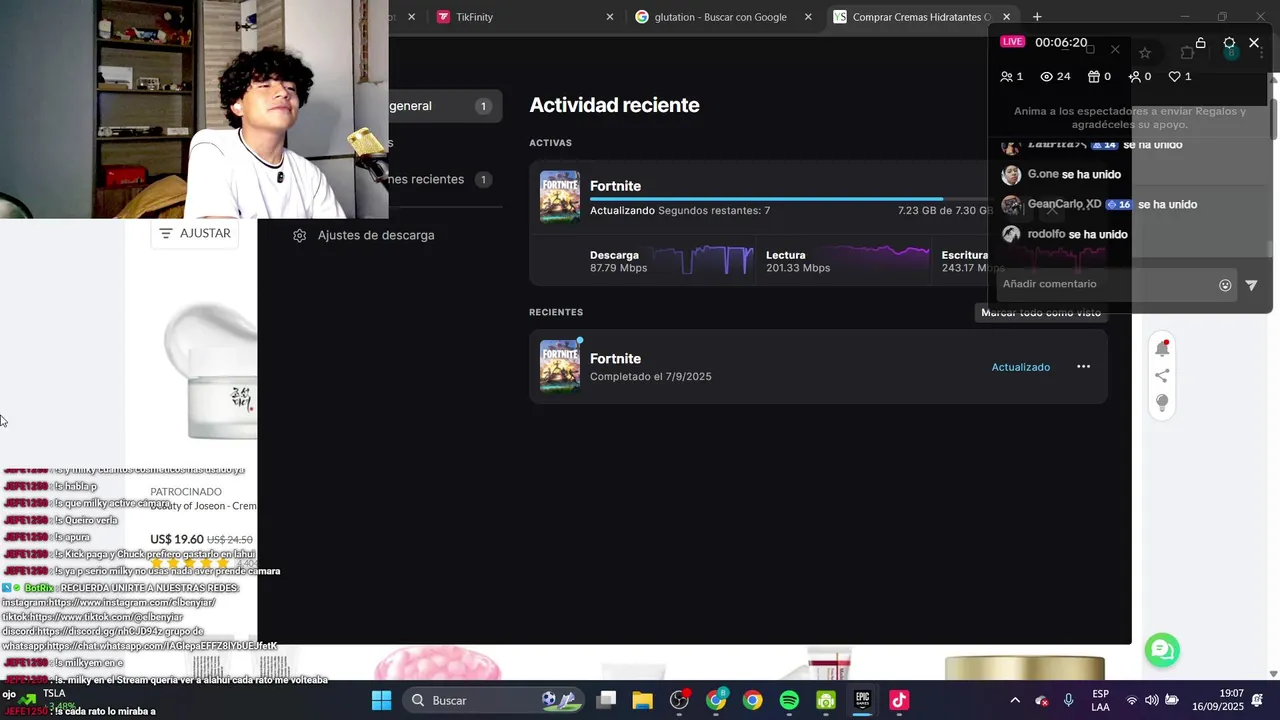The width and height of the screenshot is (1280, 720).
Task: Switch the ESP LAA keyboard language
Action: coord(1100,700)
